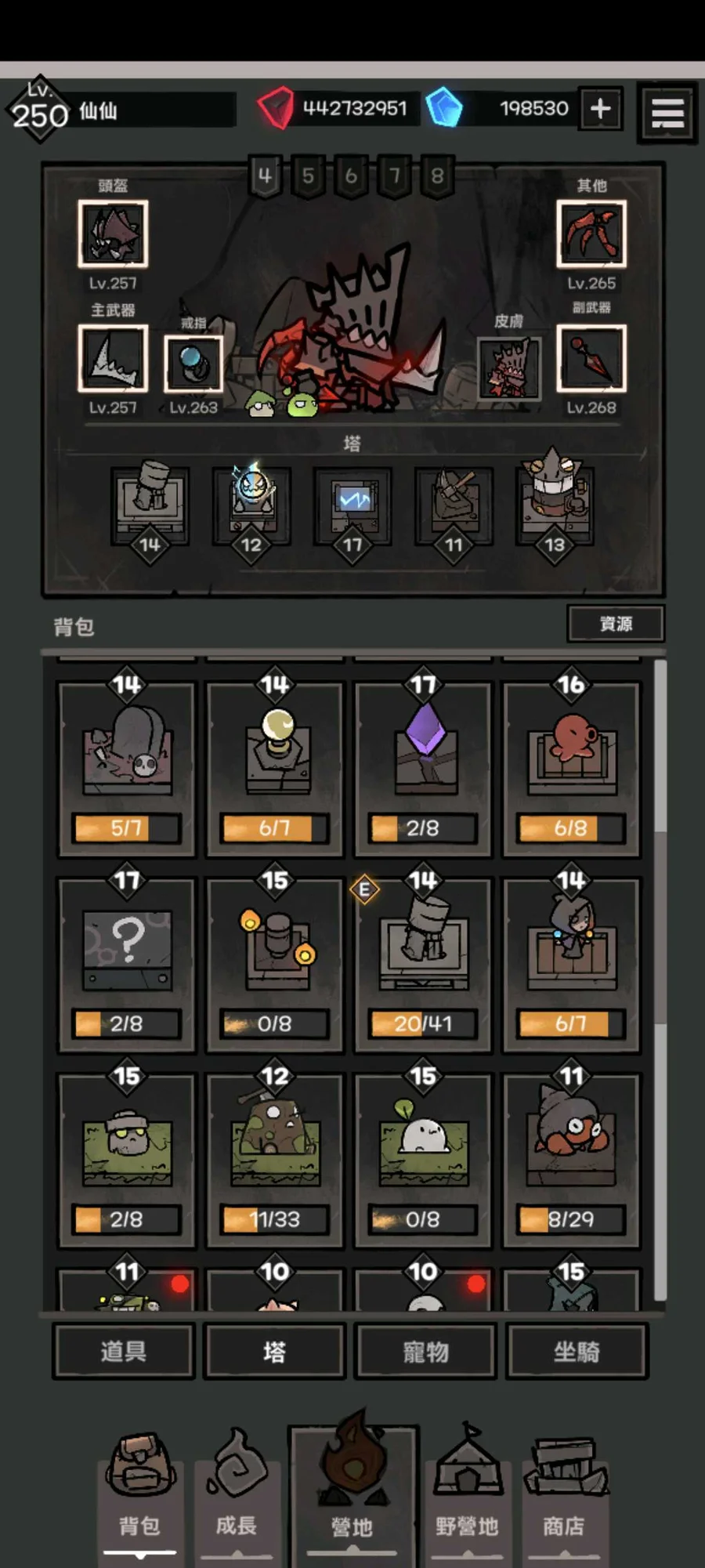Open the 皮膚 skin slot
The height and width of the screenshot is (1568, 705).
509,368
